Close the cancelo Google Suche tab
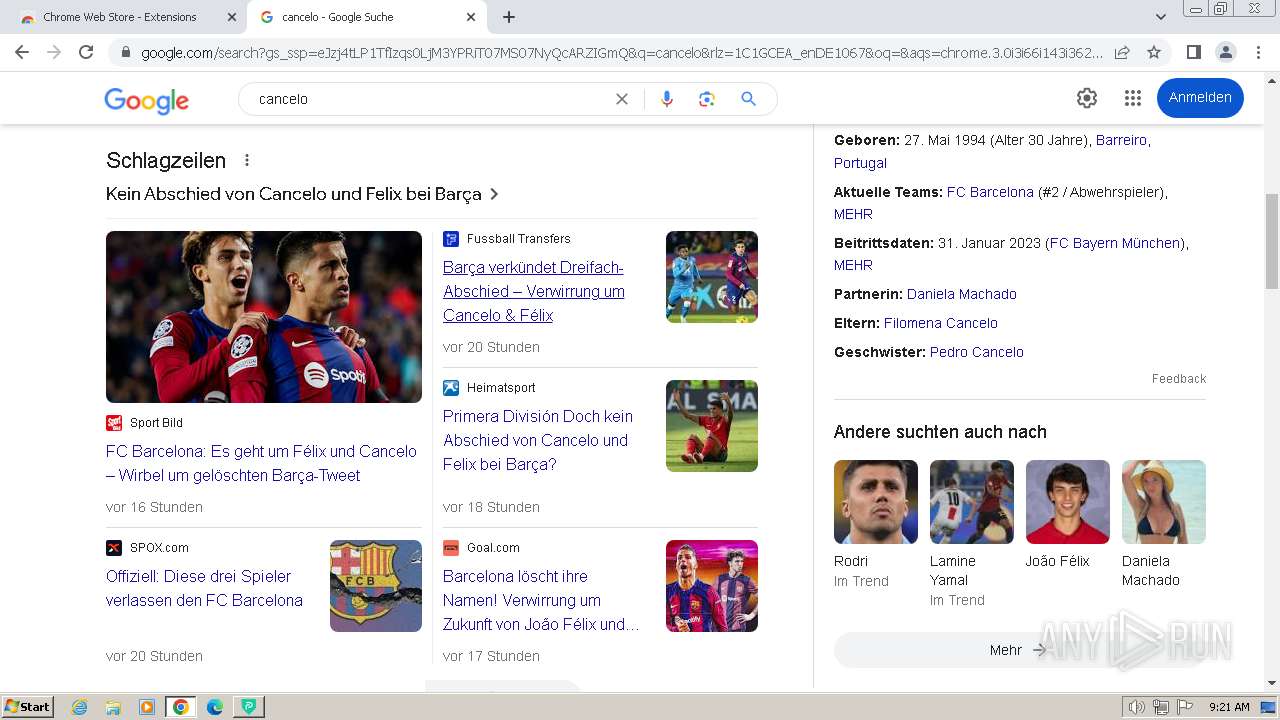 471,17
